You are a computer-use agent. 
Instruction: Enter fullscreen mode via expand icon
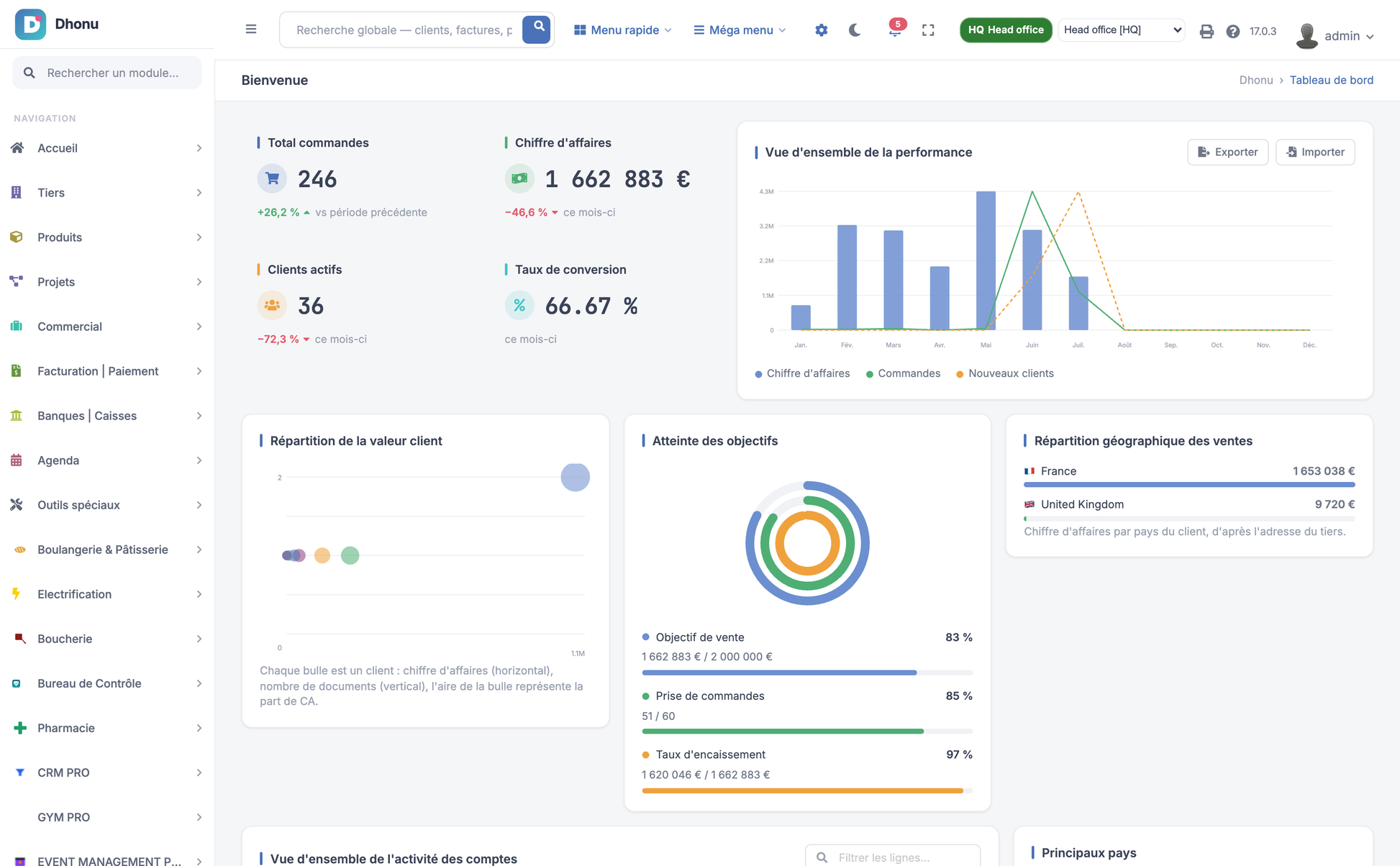click(x=928, y=30)
